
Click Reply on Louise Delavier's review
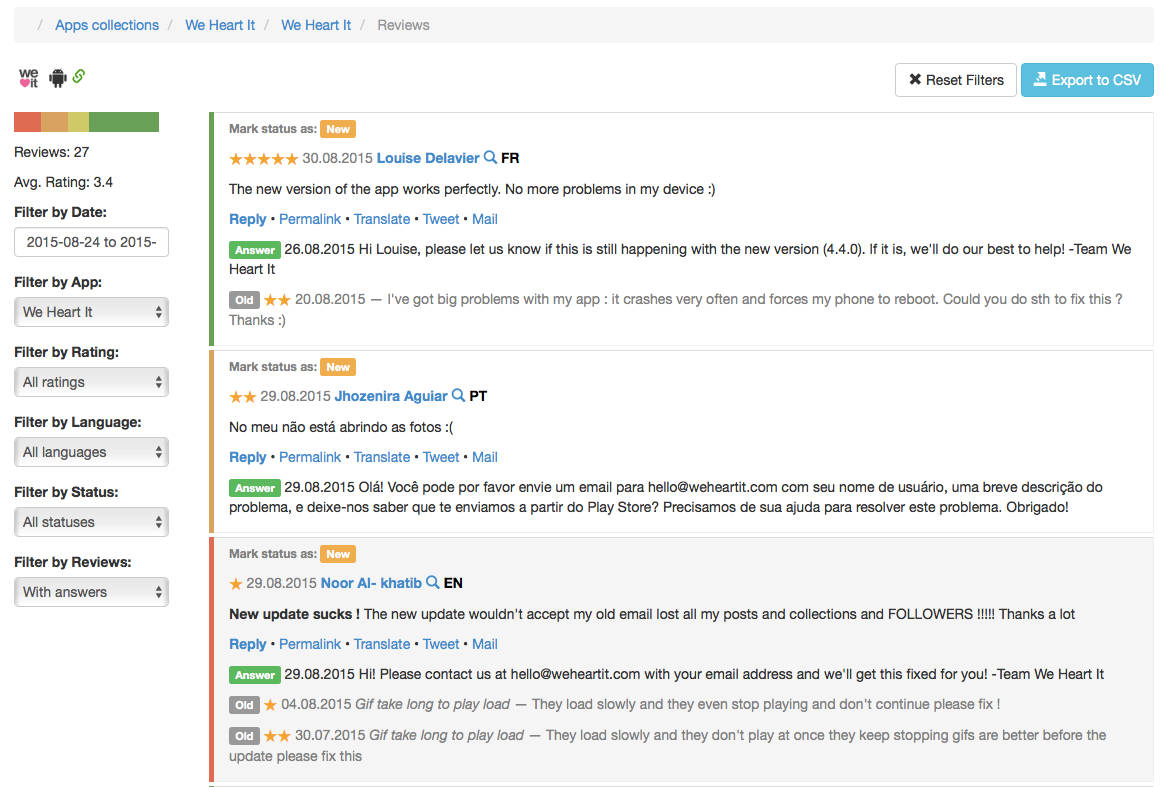click(x=248, y=219)
